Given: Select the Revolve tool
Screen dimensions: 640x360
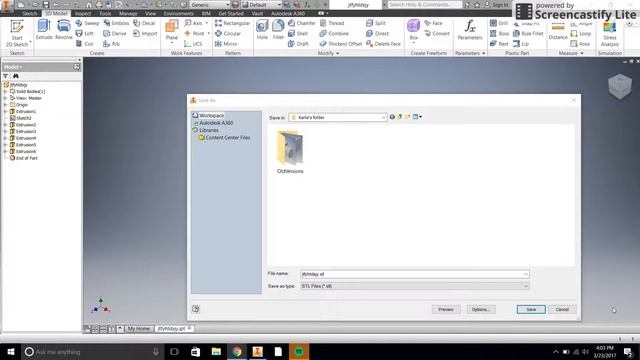Looking at the screenshot, I should [x=64, y=29].
